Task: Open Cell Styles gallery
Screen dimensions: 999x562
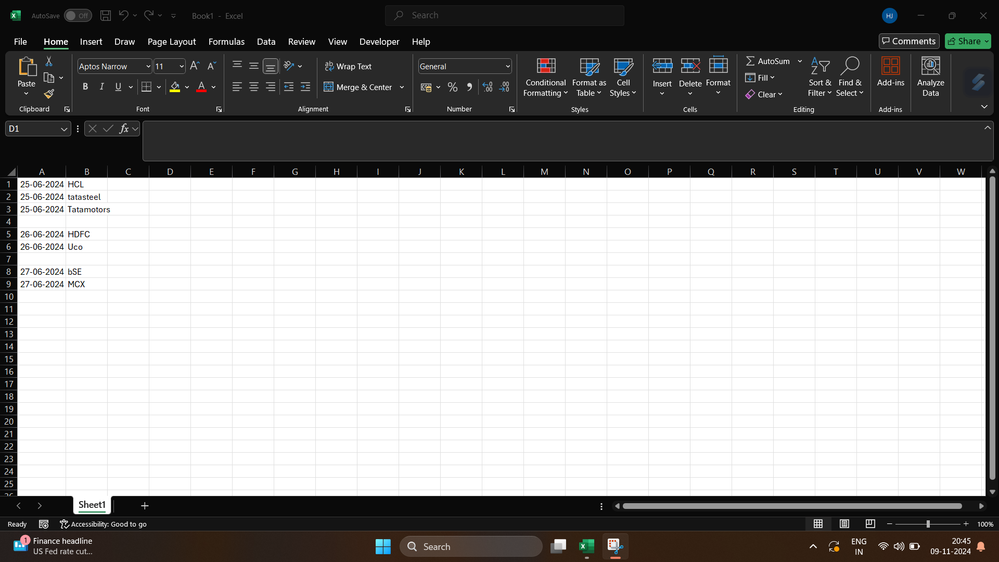Action: (x=623, y=77)
